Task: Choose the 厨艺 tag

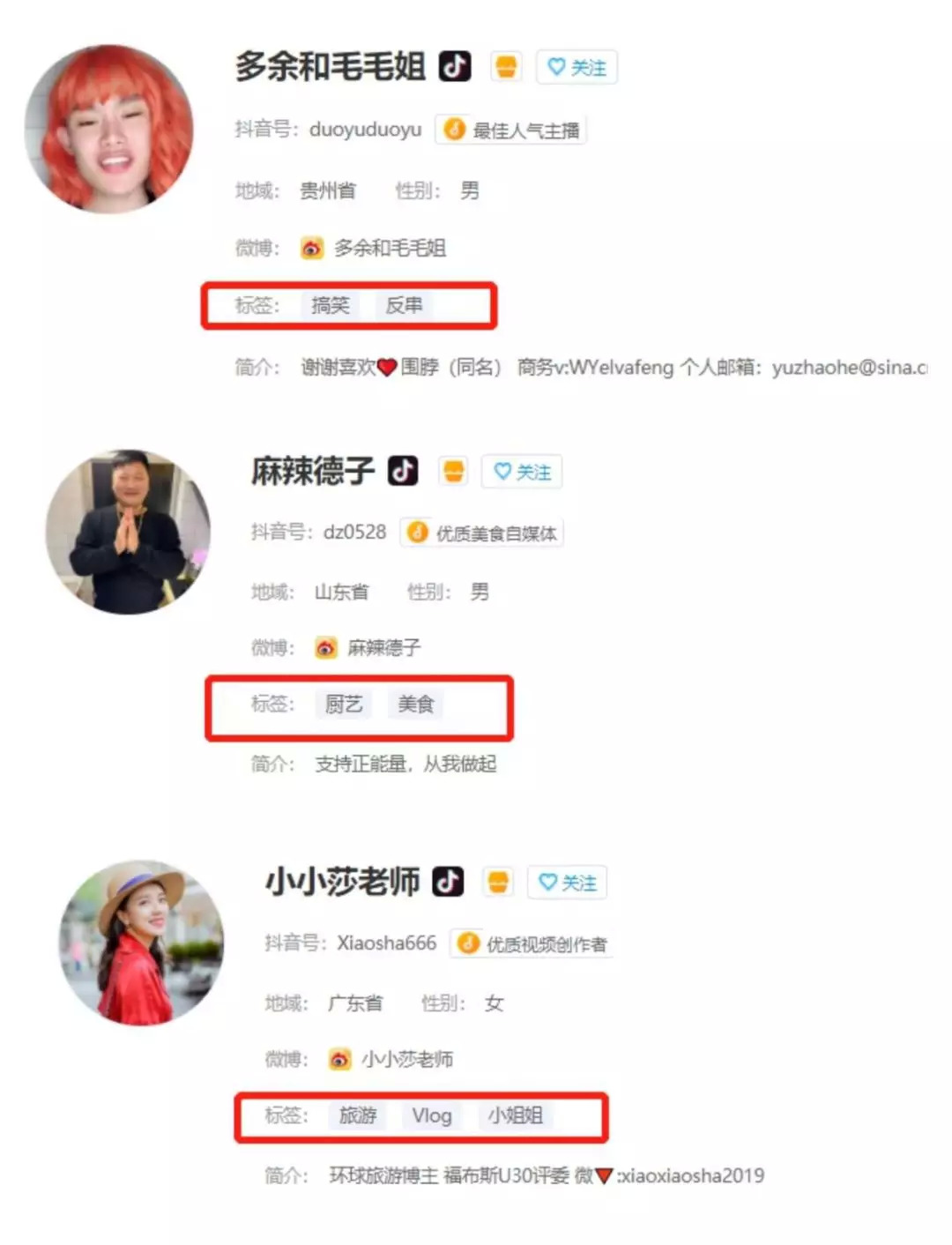Action: (x=344, y=704)
